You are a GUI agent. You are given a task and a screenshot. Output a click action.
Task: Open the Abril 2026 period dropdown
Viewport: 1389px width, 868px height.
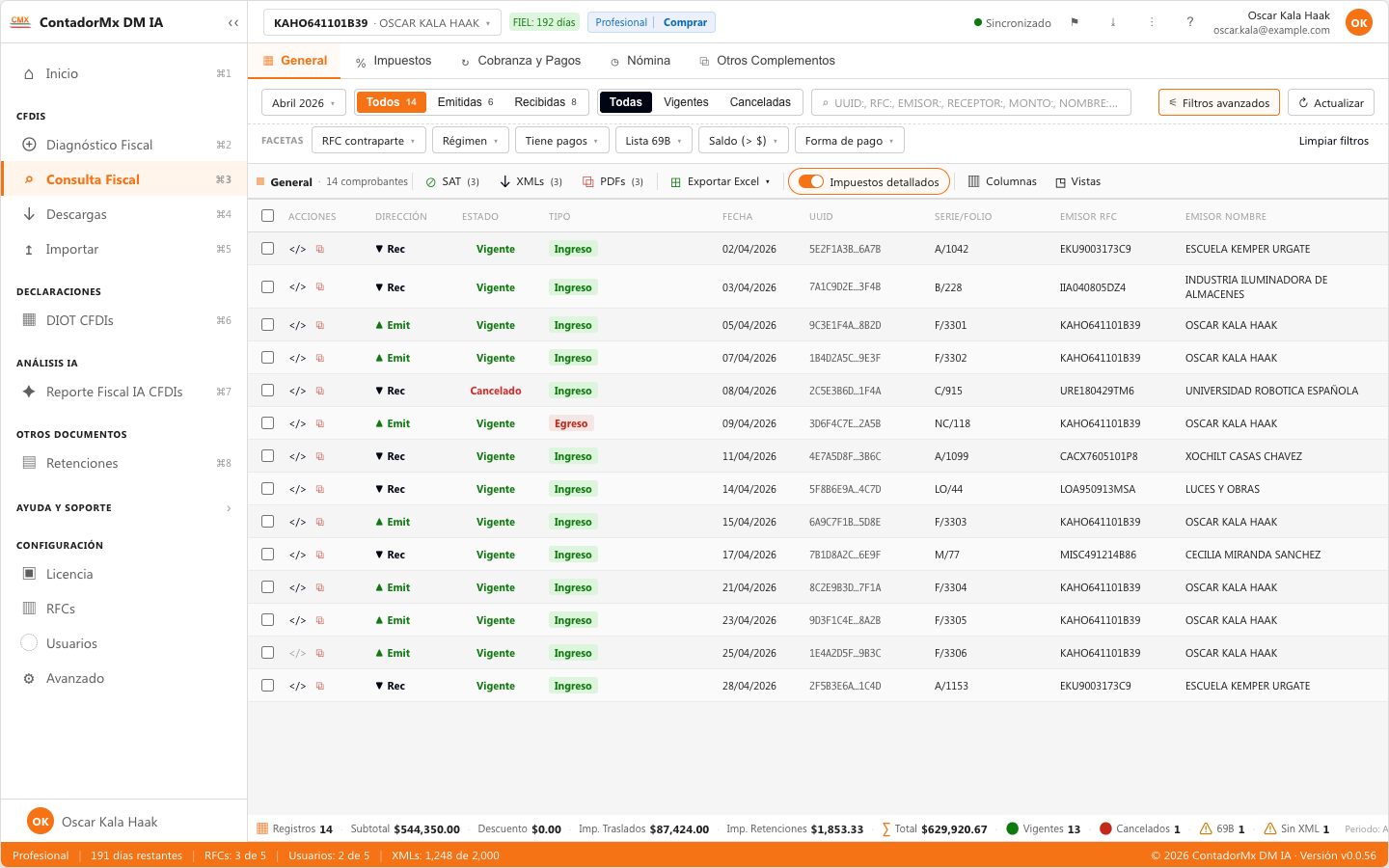[303, 102]
